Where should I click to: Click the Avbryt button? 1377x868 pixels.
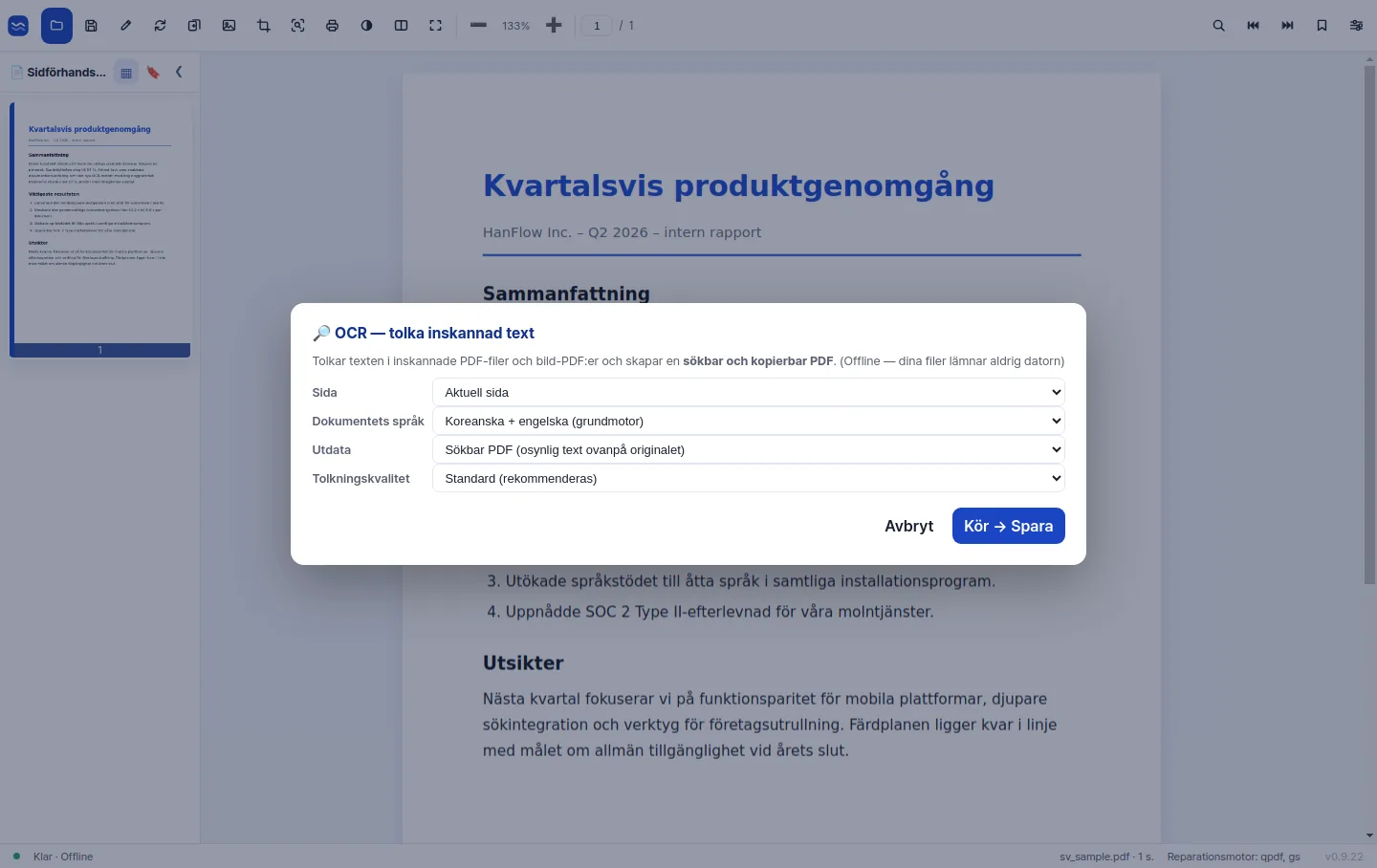908,526
